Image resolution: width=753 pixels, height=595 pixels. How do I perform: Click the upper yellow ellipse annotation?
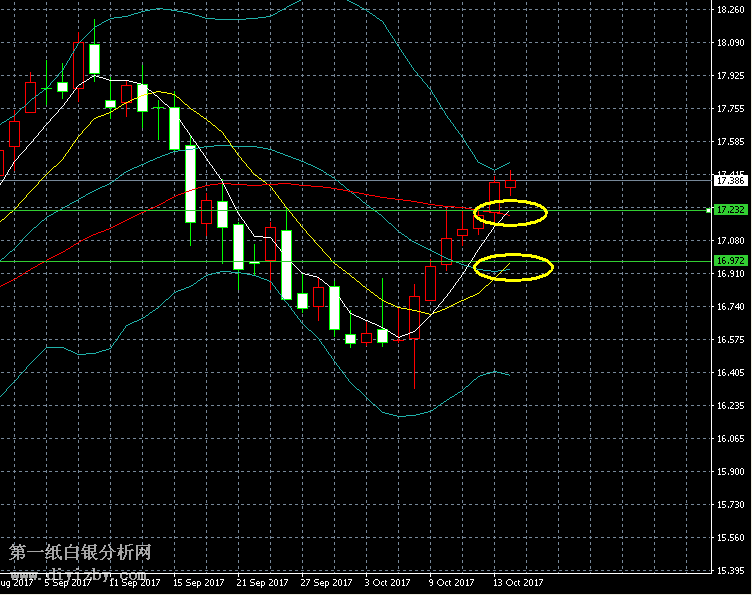(510, 212)
